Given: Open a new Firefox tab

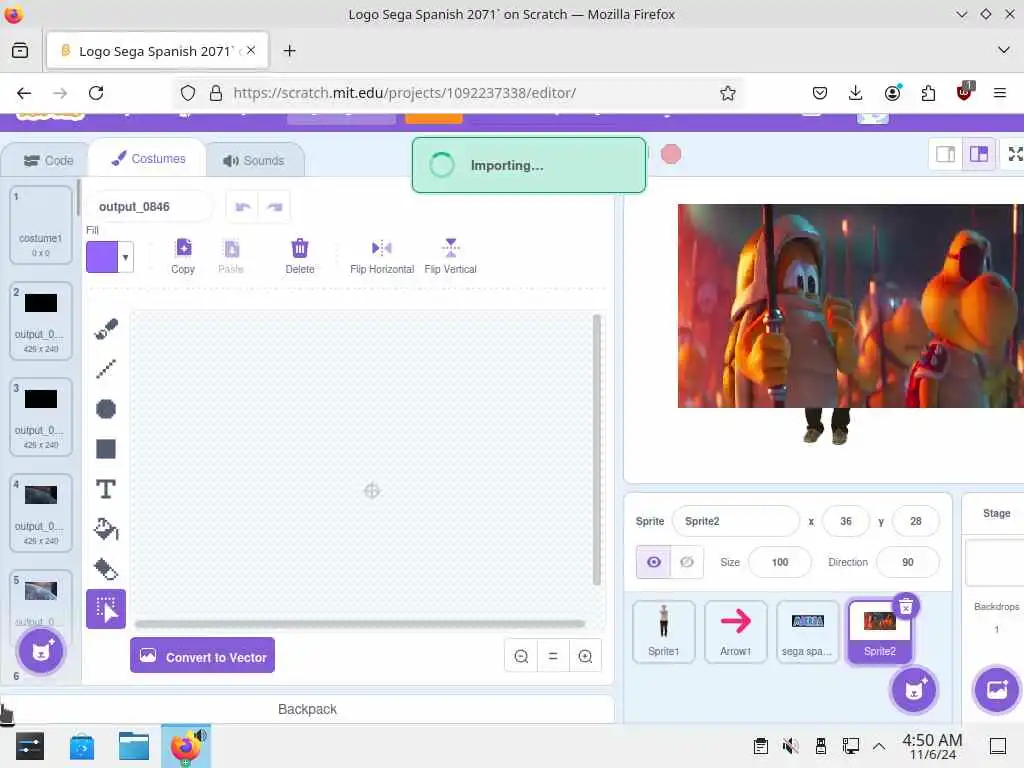Looking at the screenshot, I should point(289,50).
